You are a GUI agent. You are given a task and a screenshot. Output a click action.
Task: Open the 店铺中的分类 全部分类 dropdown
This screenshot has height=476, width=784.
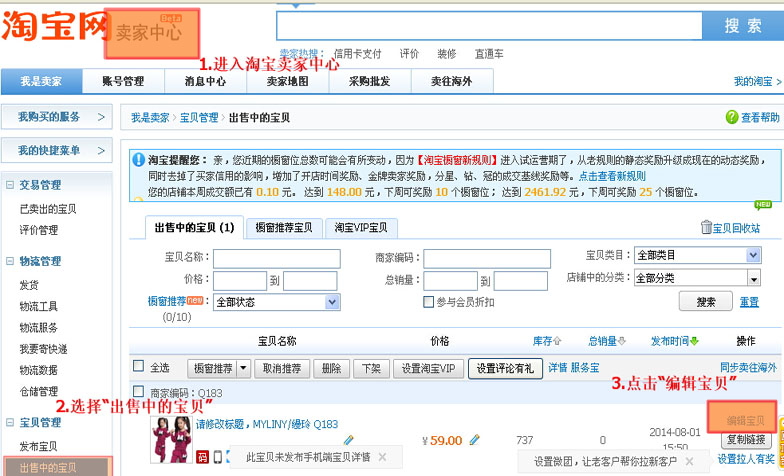tap(698, 278)
